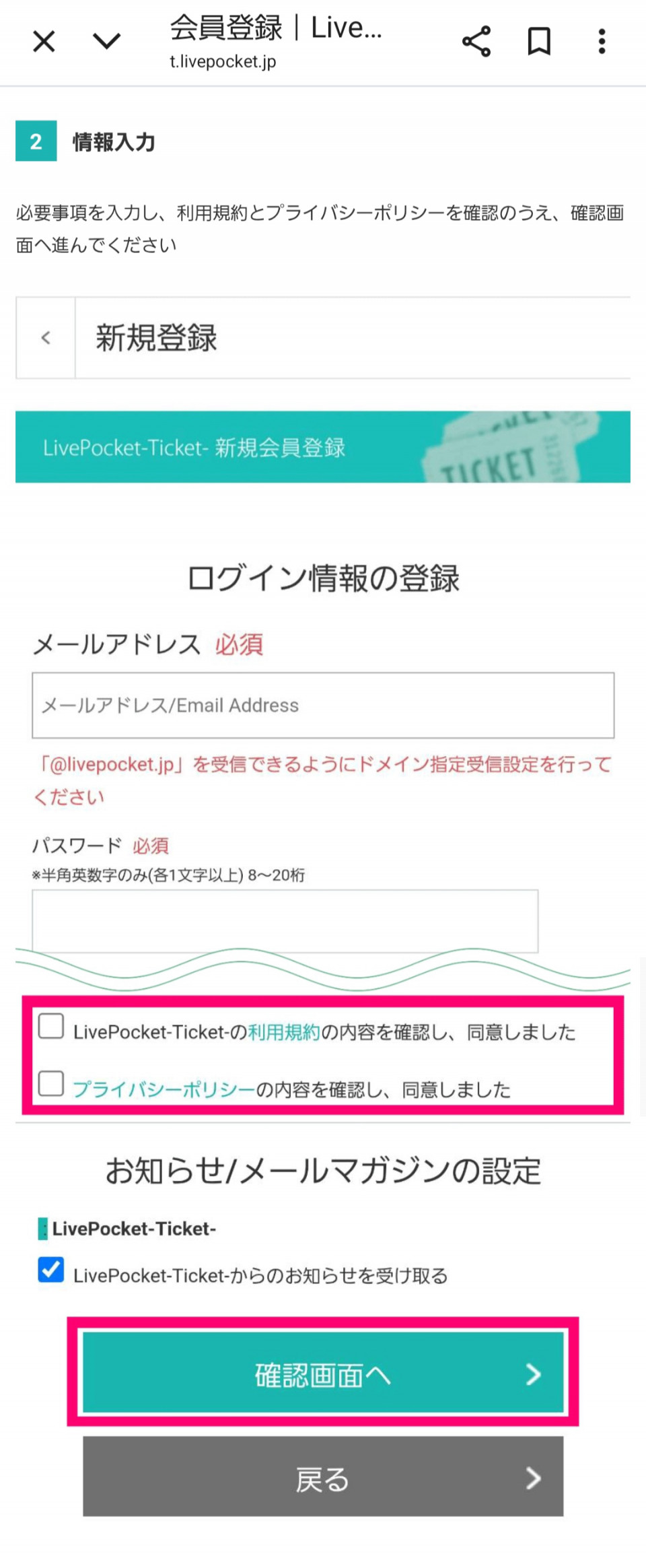The image size is (646, 1568).
Task: Check the プライバシーポリシー agreement checkbox
Action: click(x=51, y=1083)
